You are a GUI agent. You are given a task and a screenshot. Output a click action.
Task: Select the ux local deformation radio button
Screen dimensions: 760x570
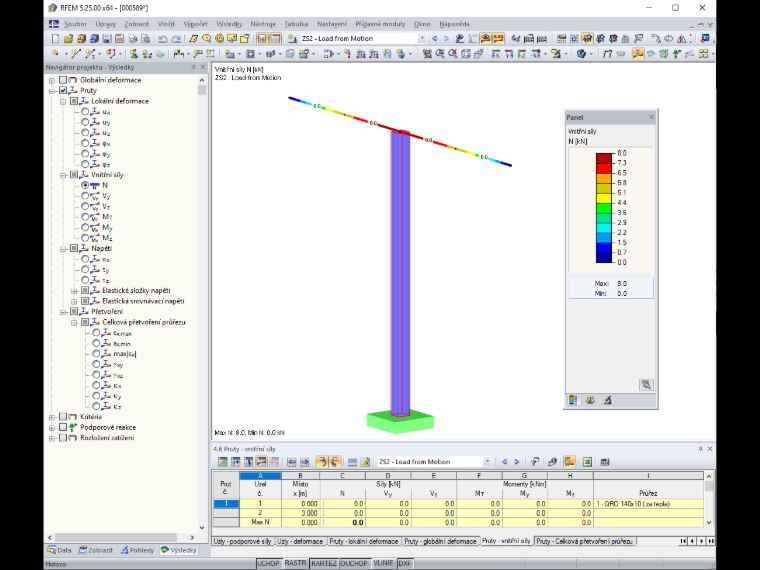85,111
